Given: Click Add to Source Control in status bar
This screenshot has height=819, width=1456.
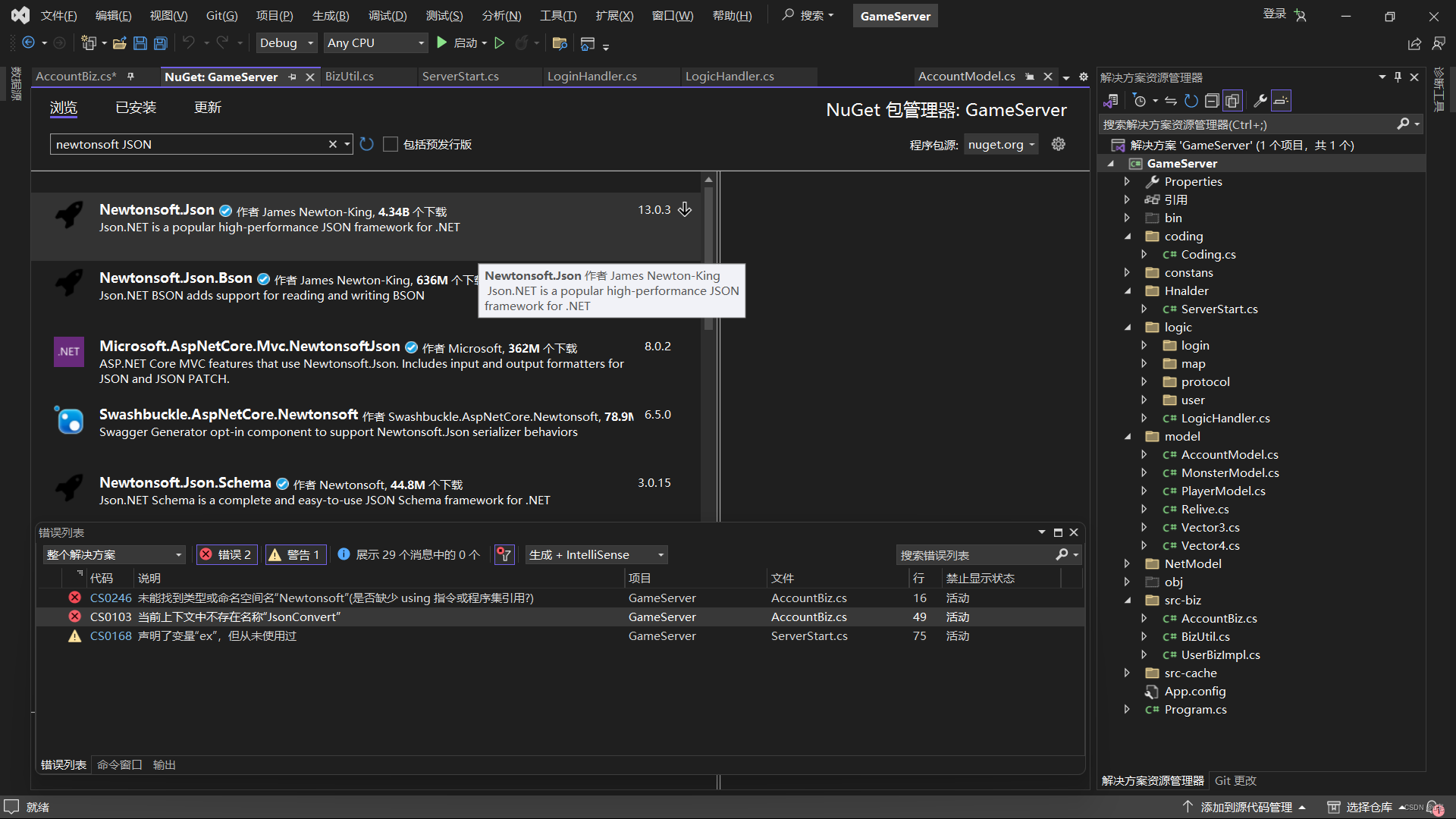Looking at the screenshot, I should 1246,807.
